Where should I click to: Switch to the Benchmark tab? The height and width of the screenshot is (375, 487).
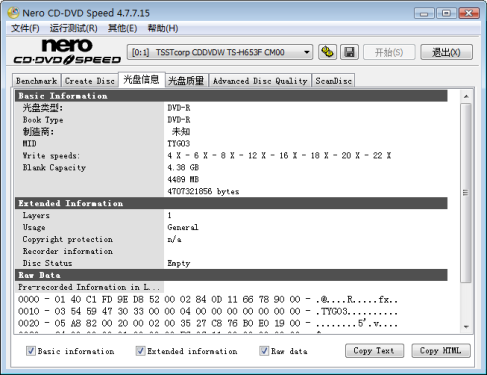[x=37, y=81]
